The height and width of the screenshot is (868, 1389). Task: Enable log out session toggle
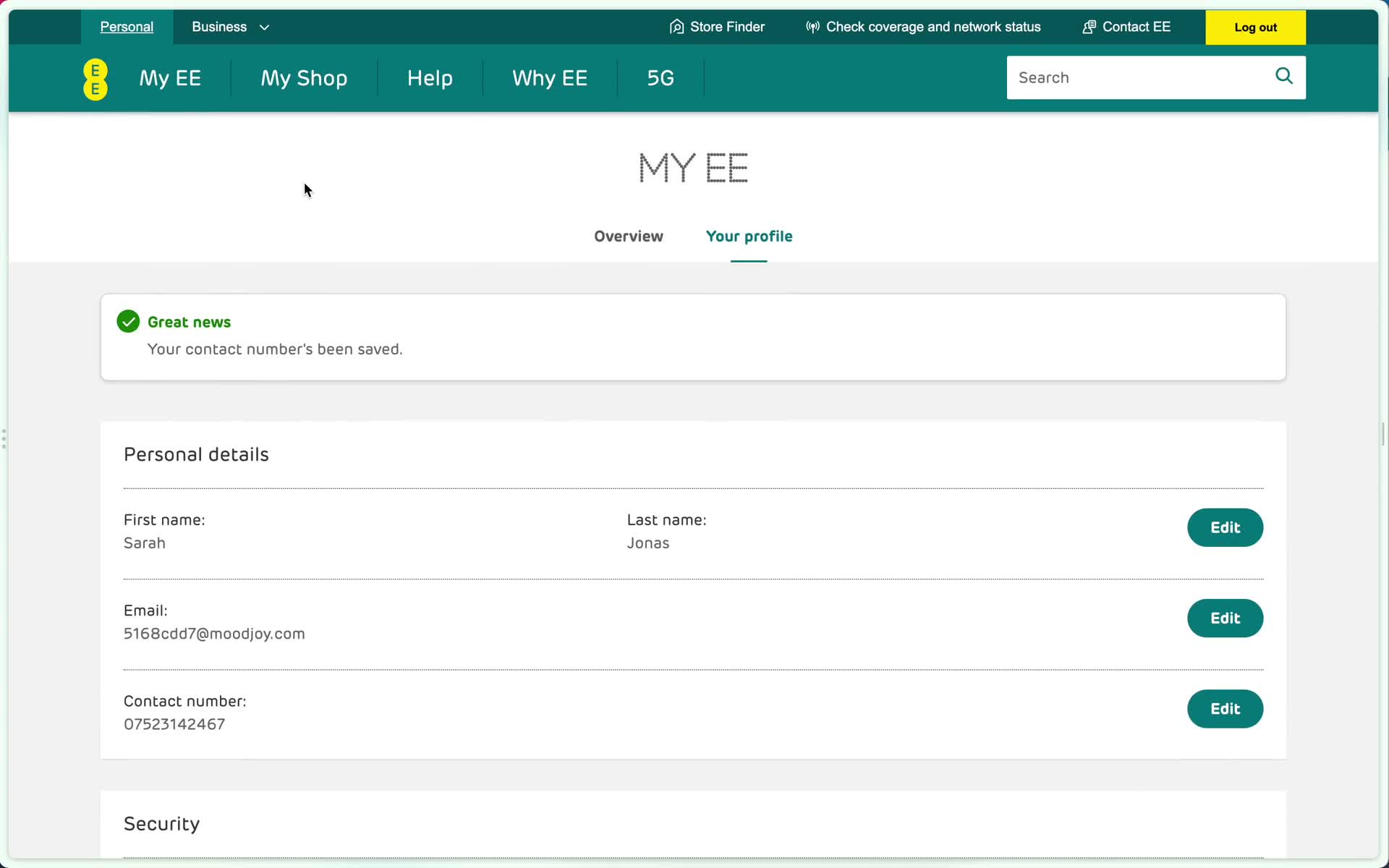click(x=1256, y=27)
